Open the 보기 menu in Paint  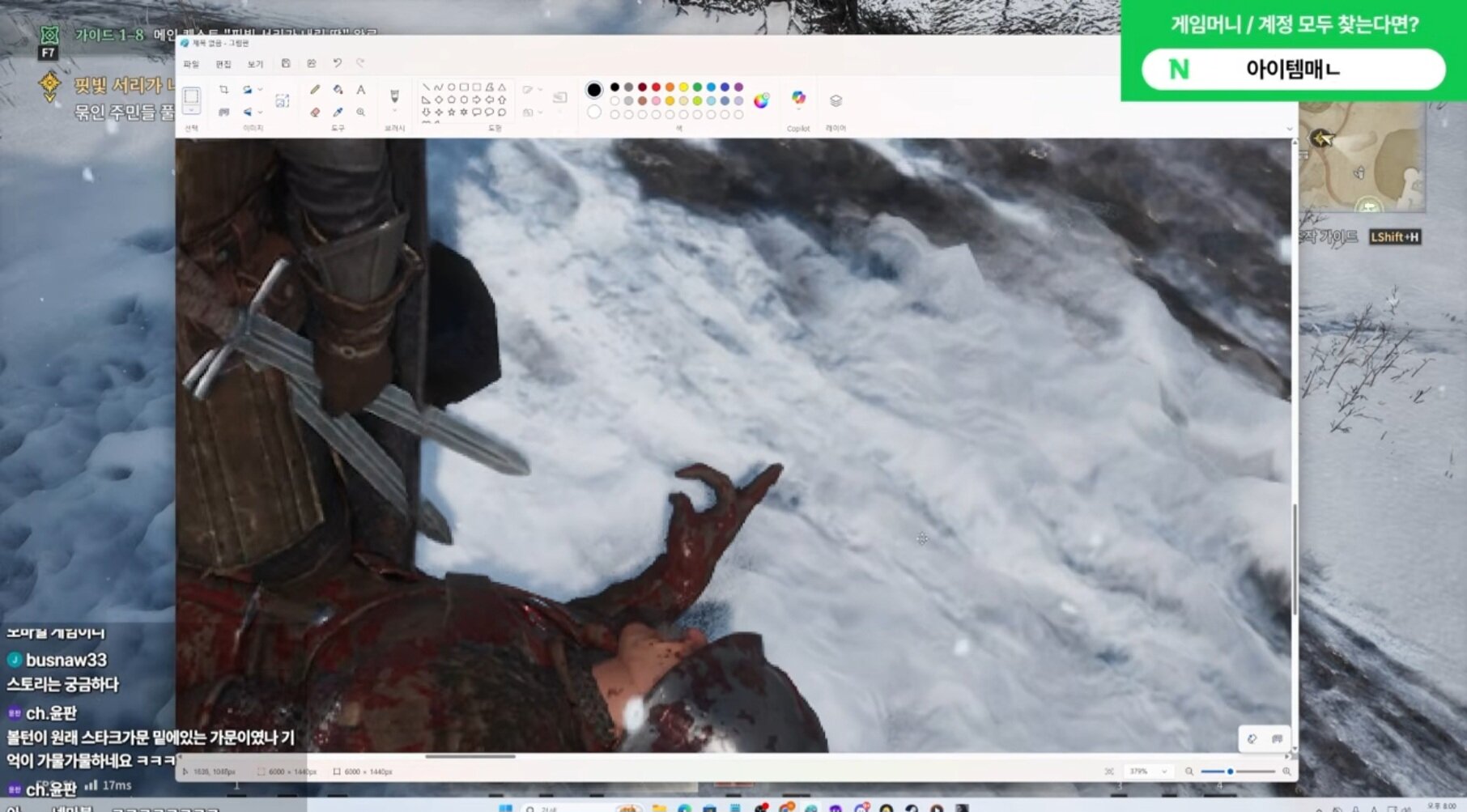pos(255,64)
